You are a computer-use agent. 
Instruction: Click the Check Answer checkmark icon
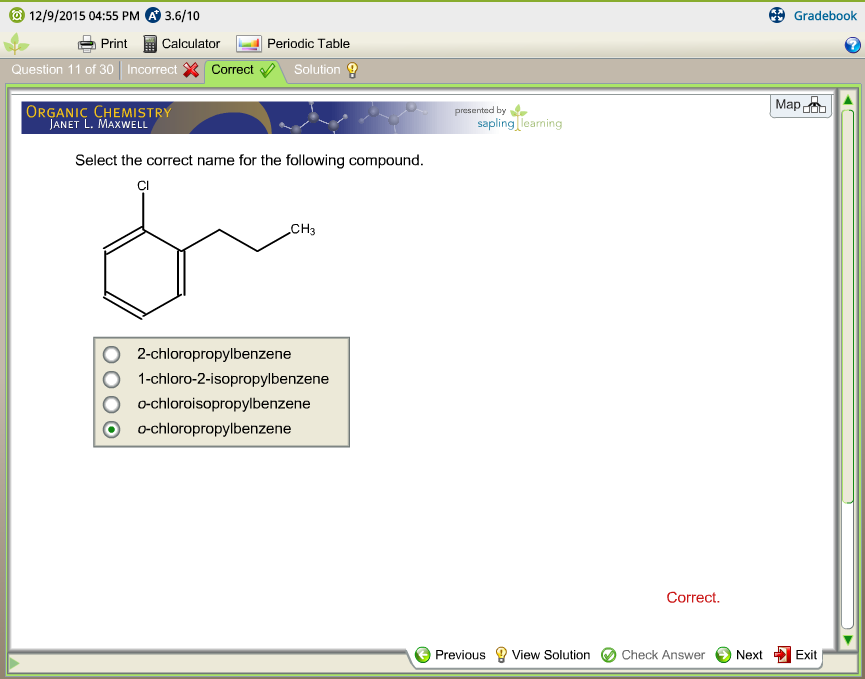pos(608,655)
